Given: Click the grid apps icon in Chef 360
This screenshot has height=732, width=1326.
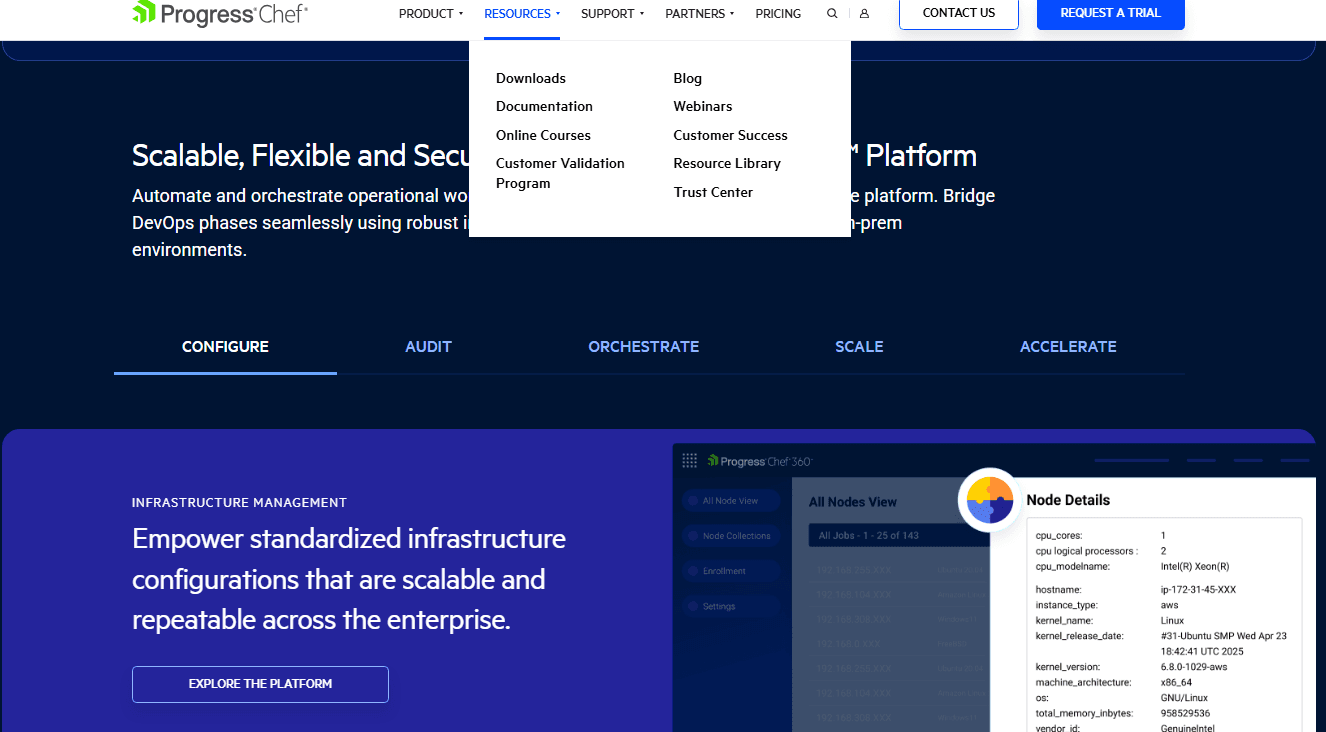Looking at the screenshot, I should [x=689, y=460].
